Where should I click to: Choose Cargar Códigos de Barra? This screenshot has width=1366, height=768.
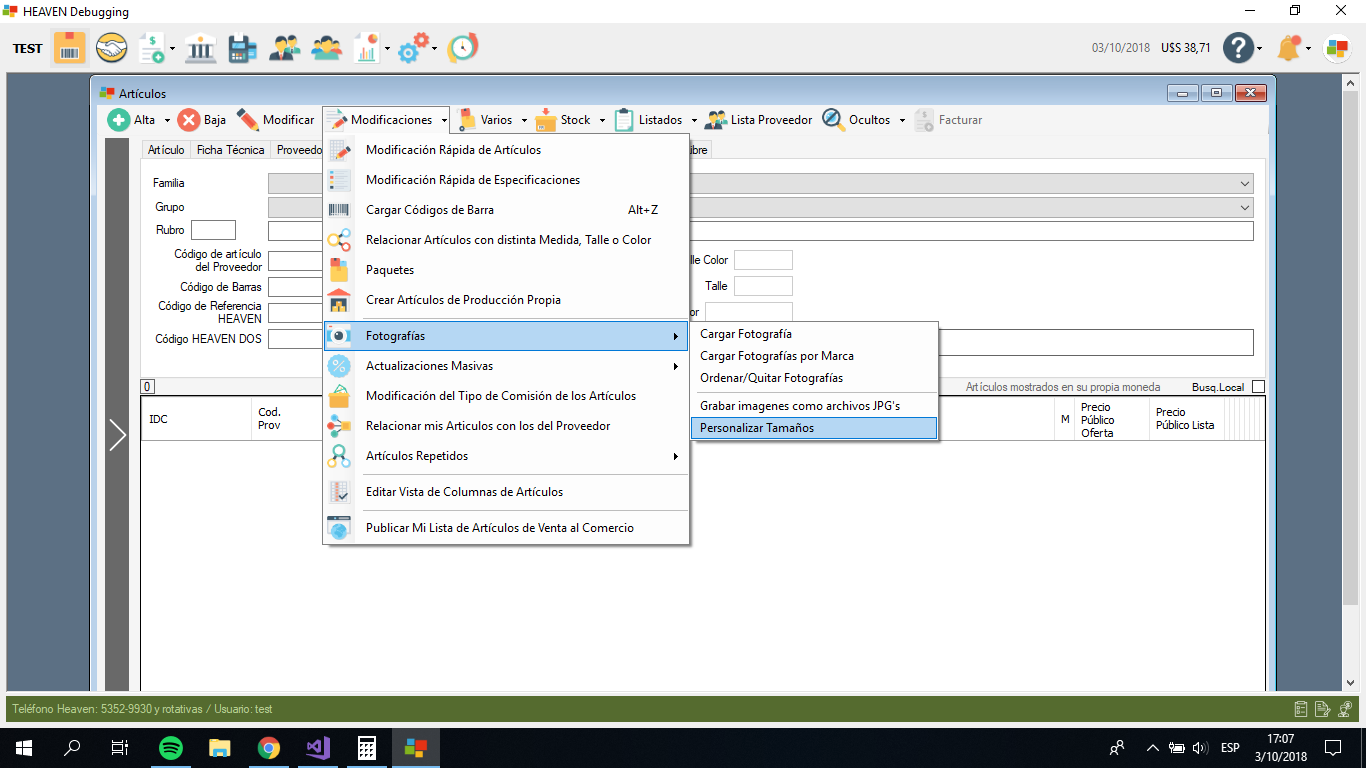click(506, 210)
